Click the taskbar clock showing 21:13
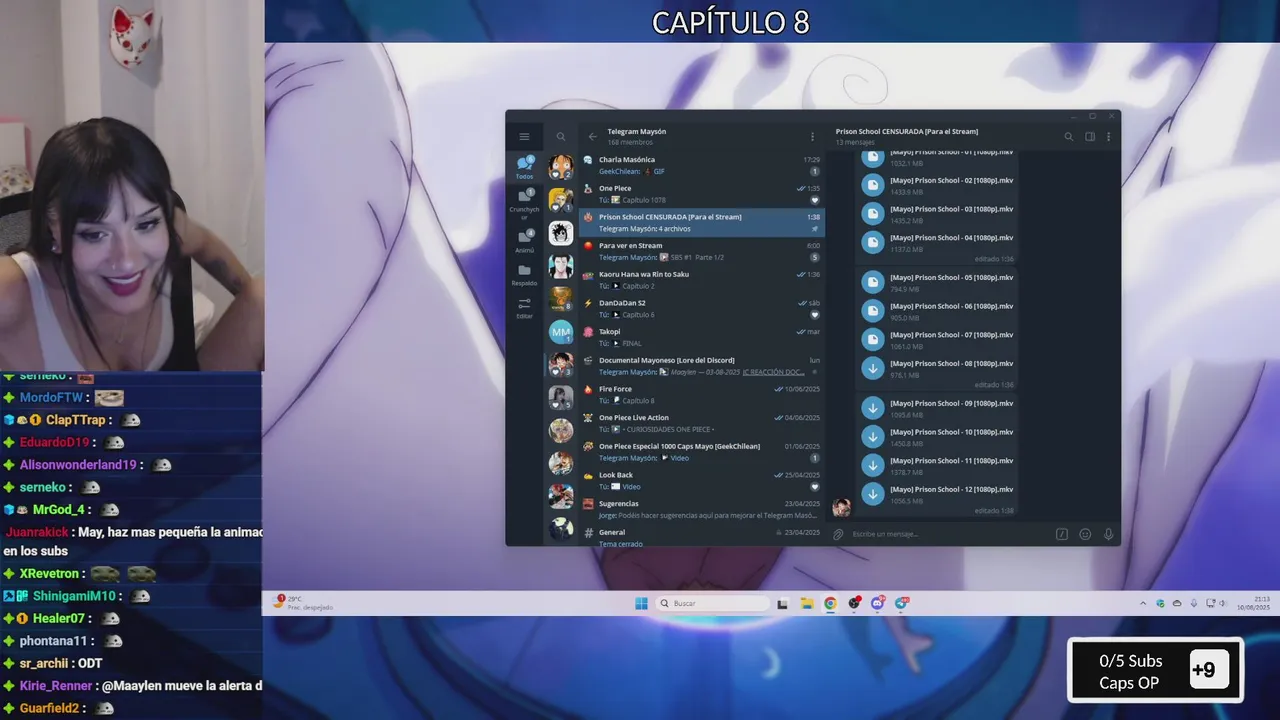Viewport: 1280px width, 720px height. pyautogui.click(x=1253, y=603)
